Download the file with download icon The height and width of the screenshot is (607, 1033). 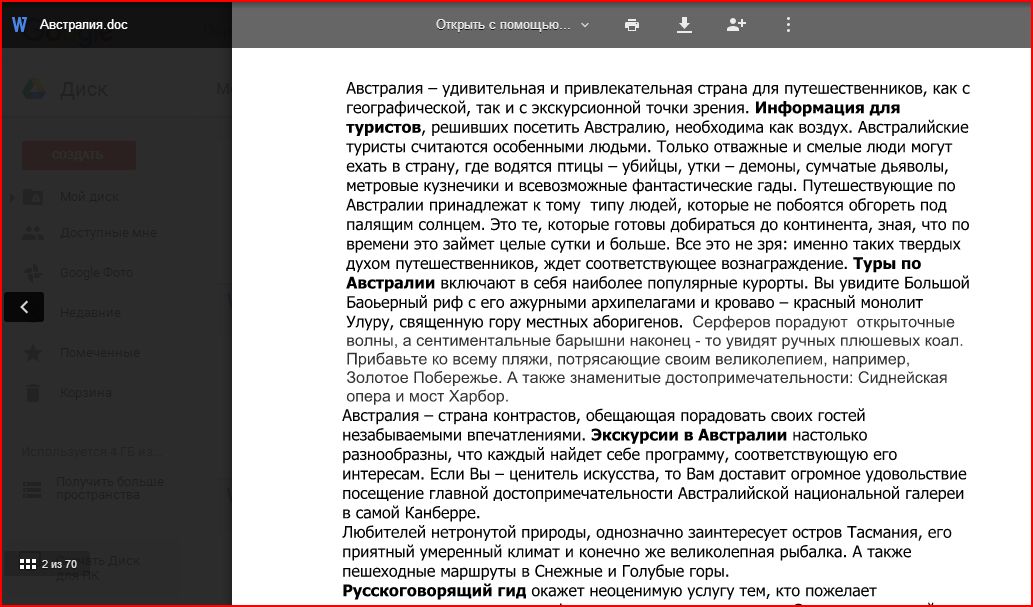tap(684, 25)
